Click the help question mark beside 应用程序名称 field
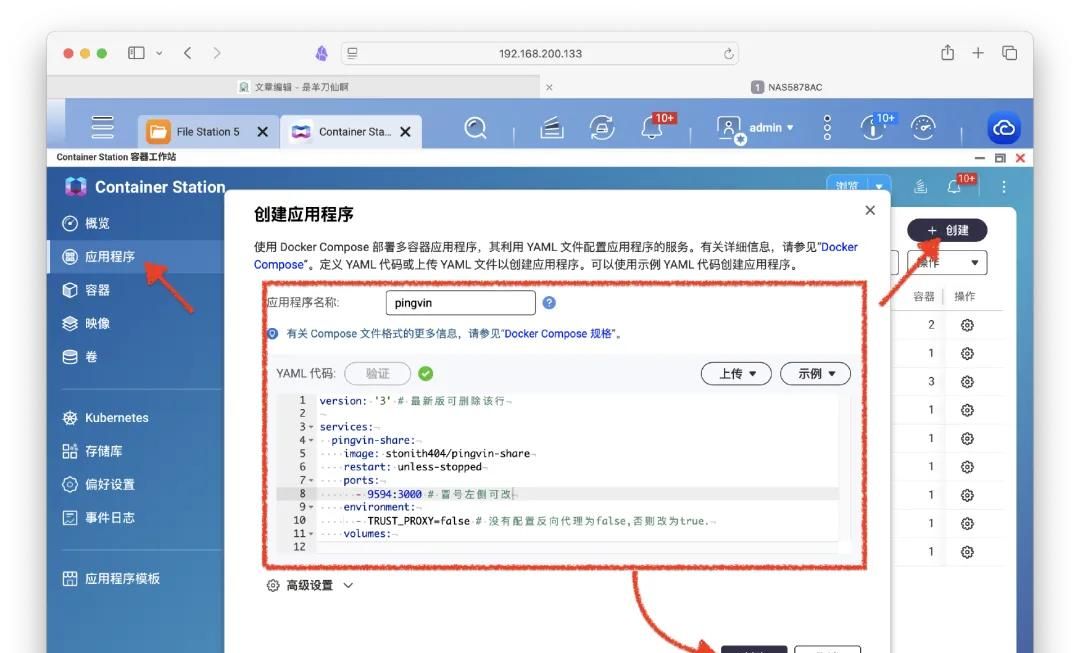The width and height of the screenshot is (1080, 653). click(x=548, y=303)
